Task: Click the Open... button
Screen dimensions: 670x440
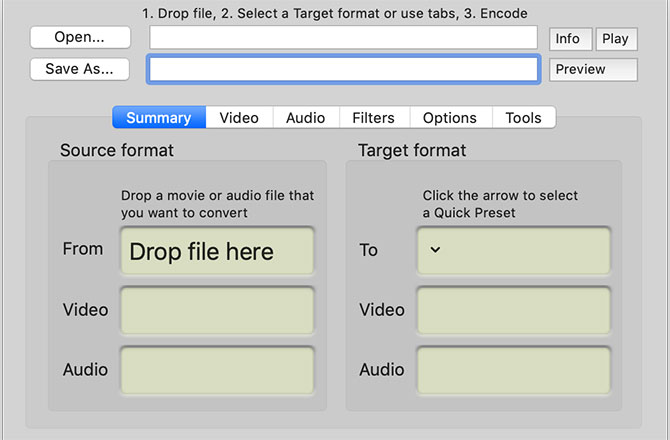Action: [x=80, y=37]
